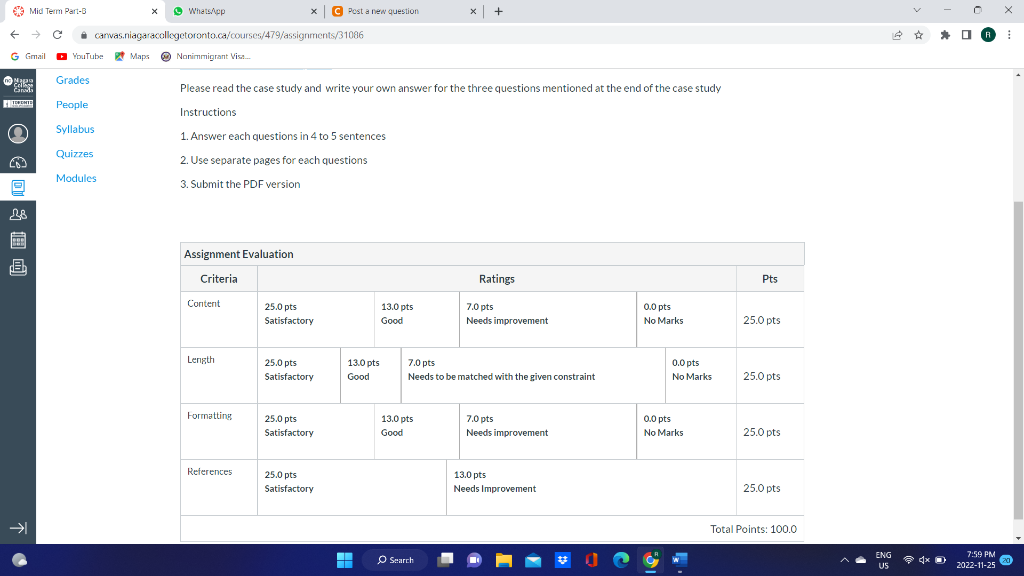Open the Canvas Dashboard speedometer icon
This screenshot has width=1024, height=576.
click(17, 162)
